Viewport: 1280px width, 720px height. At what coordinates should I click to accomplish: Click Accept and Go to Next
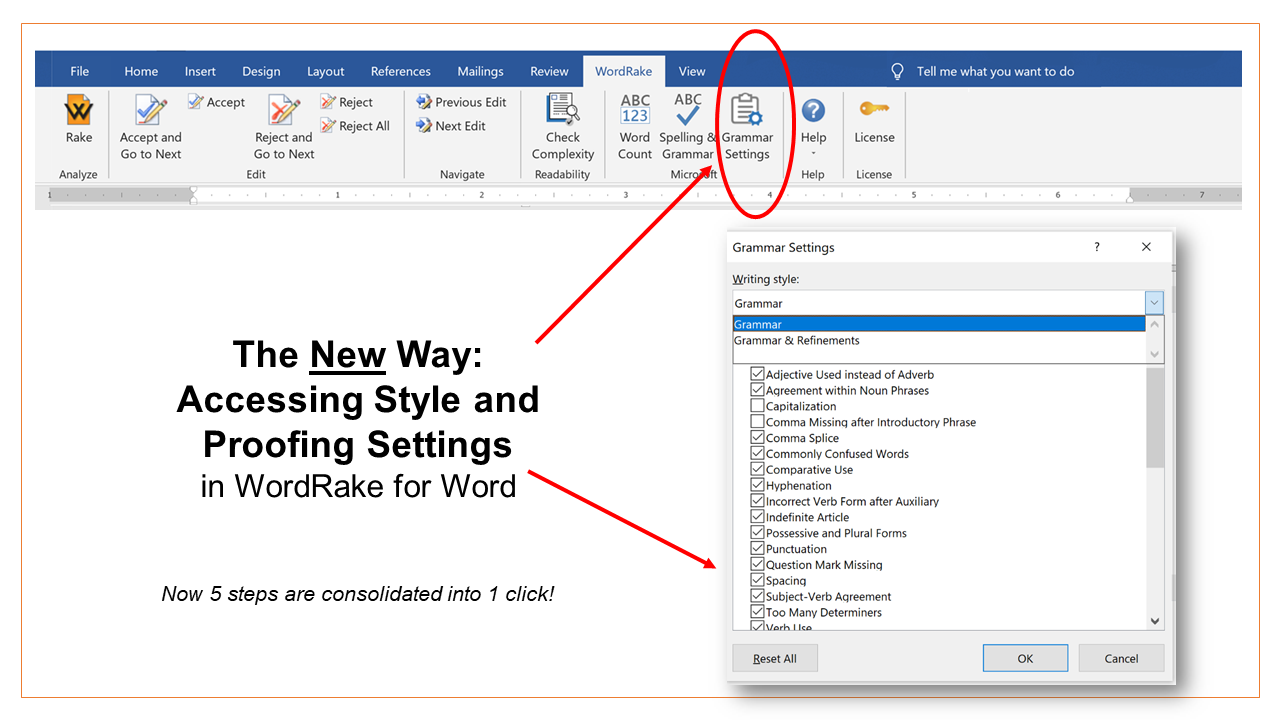[151, 127]
